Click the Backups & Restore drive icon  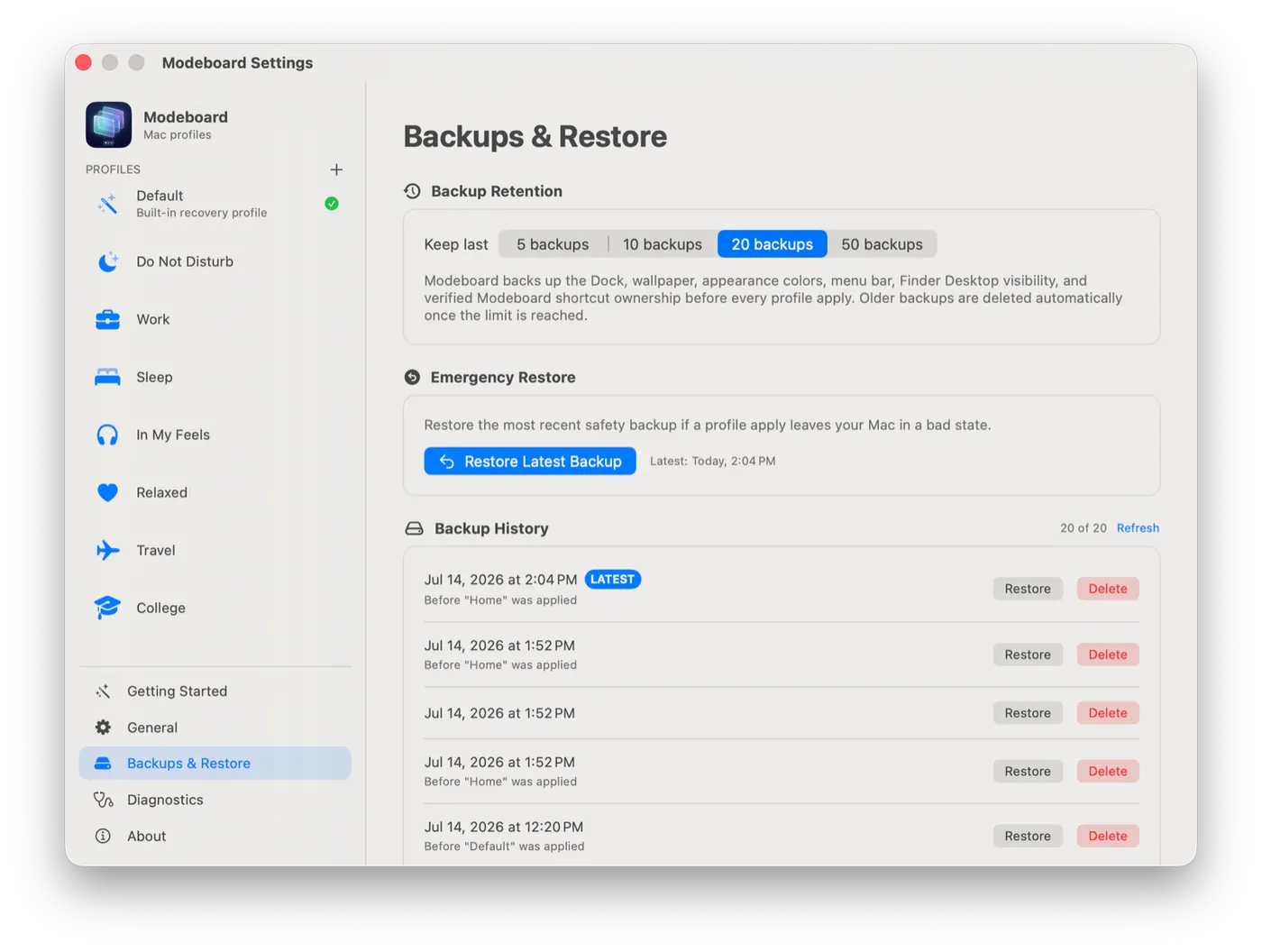103,764
